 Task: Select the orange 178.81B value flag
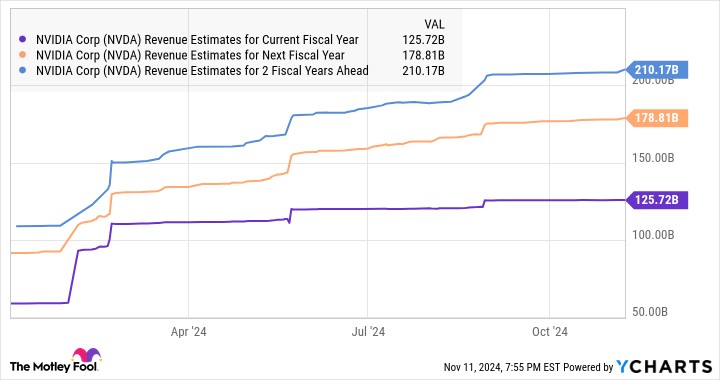click(x=657, y=118)
